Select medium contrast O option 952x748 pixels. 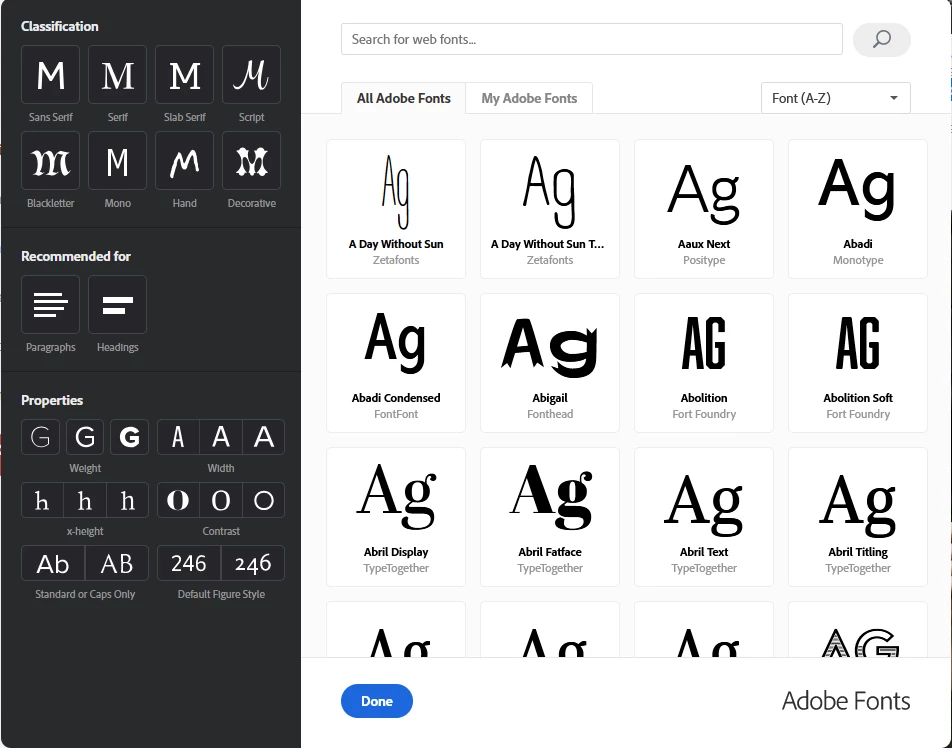coord(221,500)
